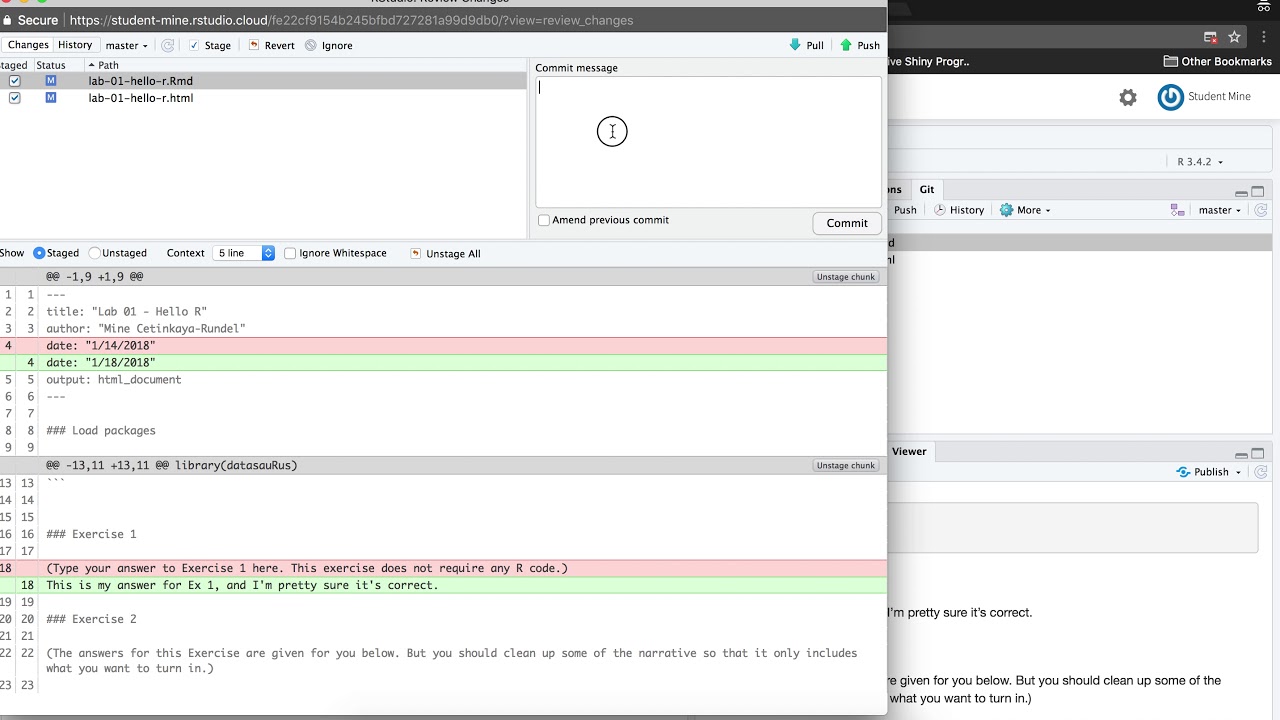Open the master branch dropdown in review window

pos(127,45)
